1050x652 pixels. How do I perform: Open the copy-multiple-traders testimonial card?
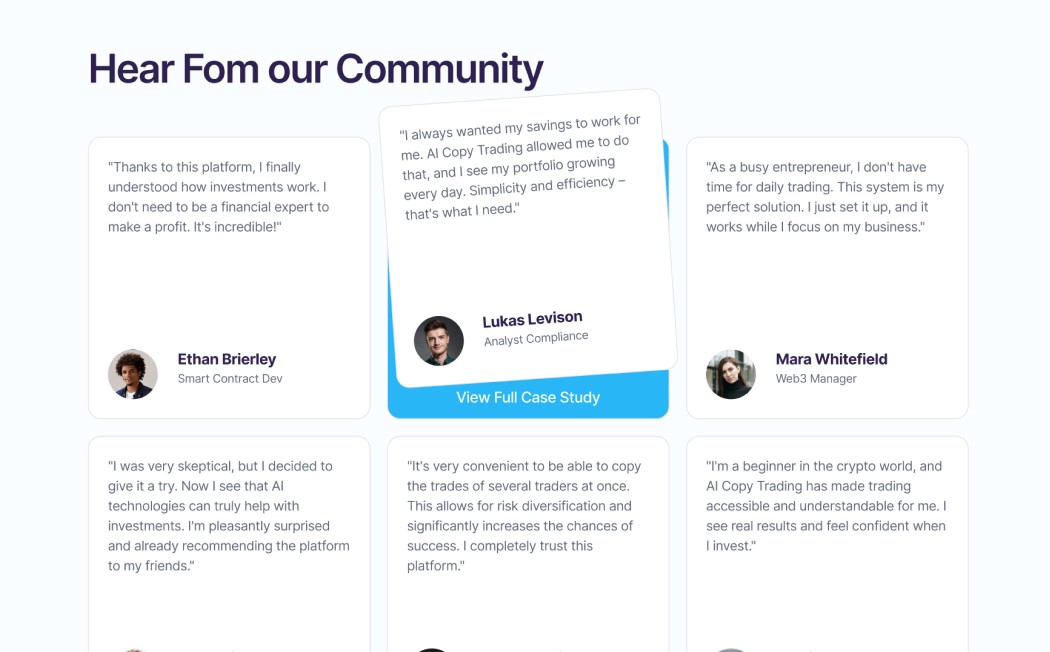click(527, 540)
